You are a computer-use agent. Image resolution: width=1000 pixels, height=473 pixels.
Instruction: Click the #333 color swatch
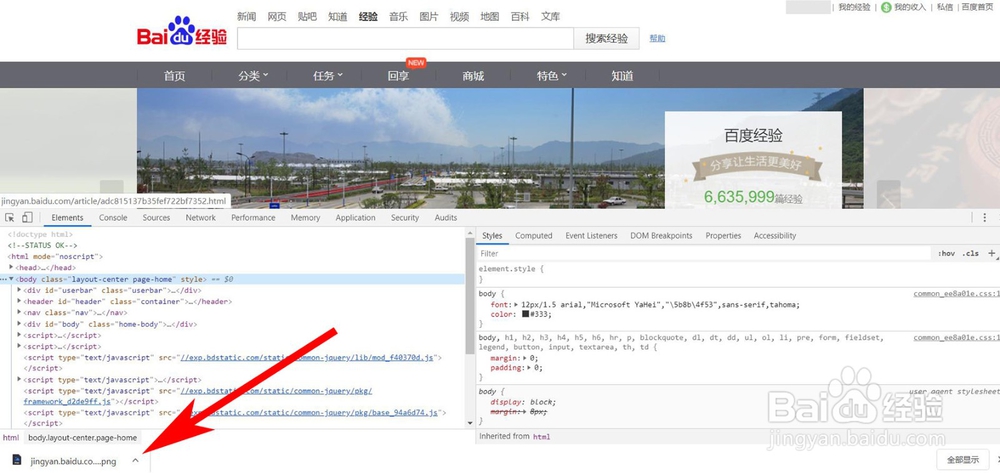pos(526,314)
